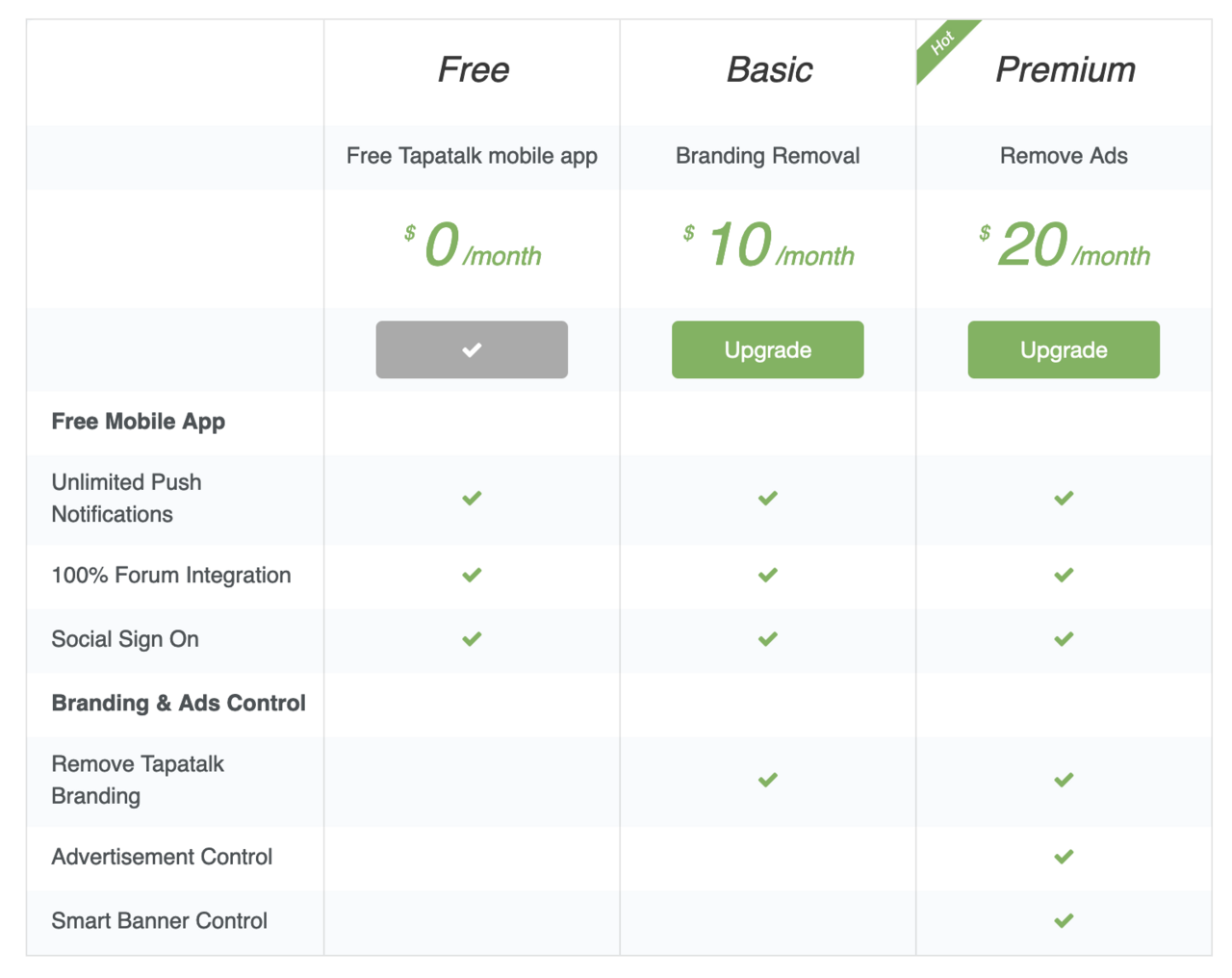Viewport: 1232px width, 978px height.
Task: Click Free plan Social Sign On checkmark
Action: 472,639
